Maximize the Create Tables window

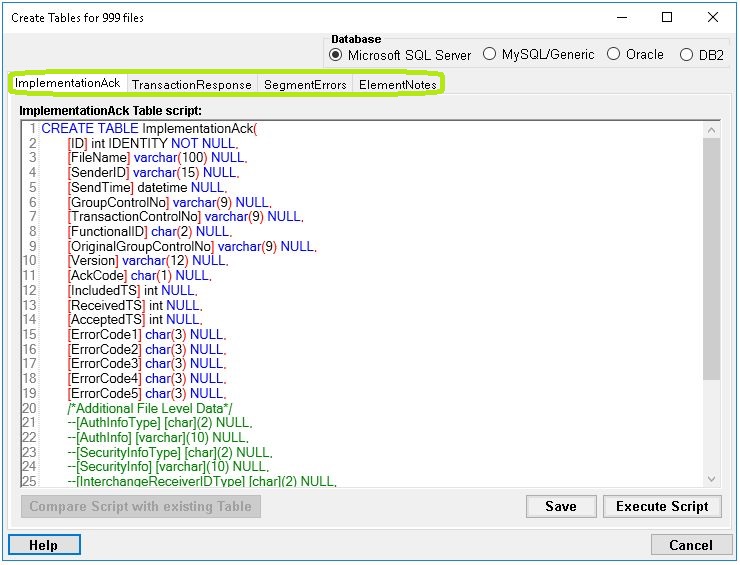(667, 17)
